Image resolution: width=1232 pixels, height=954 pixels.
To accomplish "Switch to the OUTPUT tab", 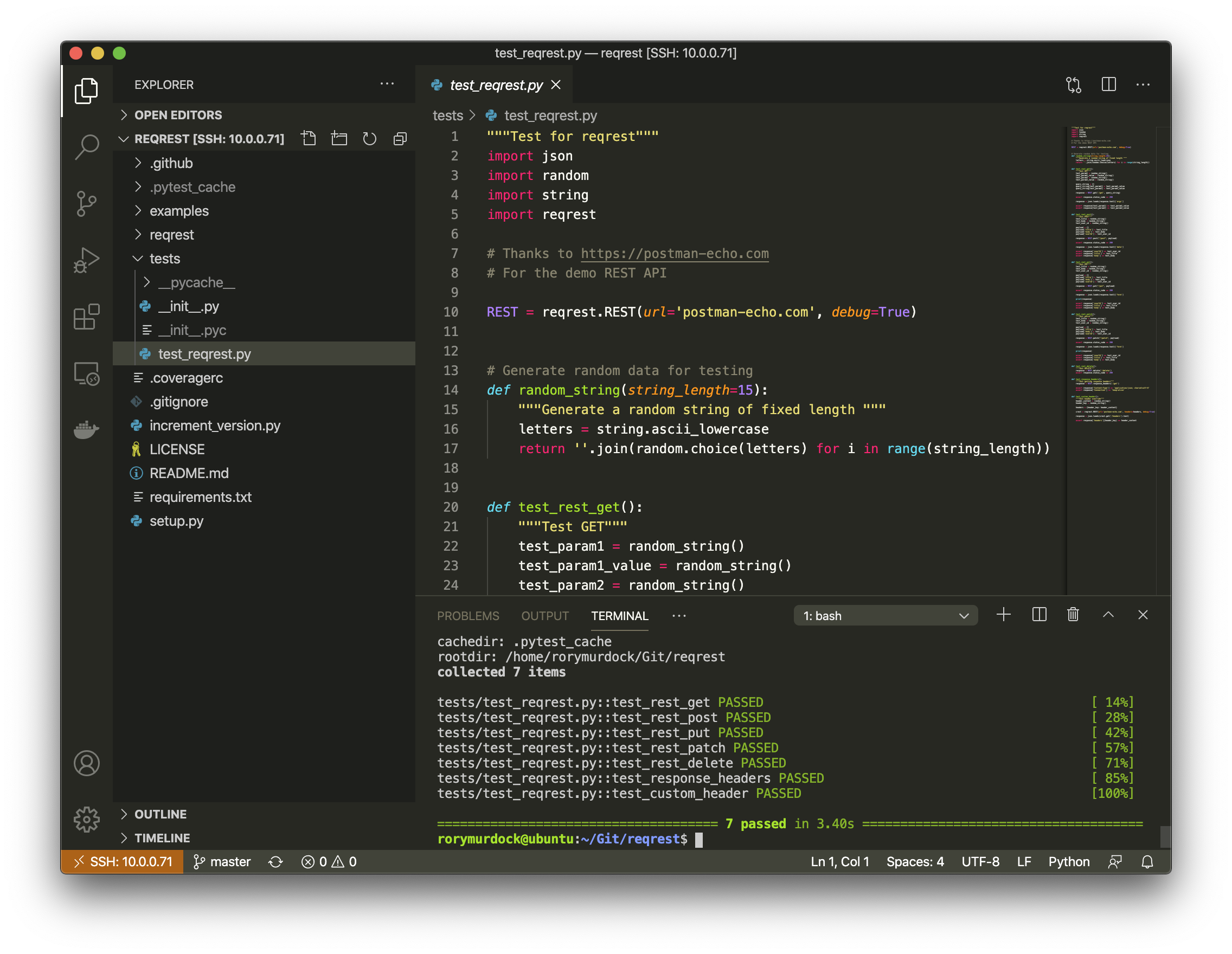I will click(545, 616).
